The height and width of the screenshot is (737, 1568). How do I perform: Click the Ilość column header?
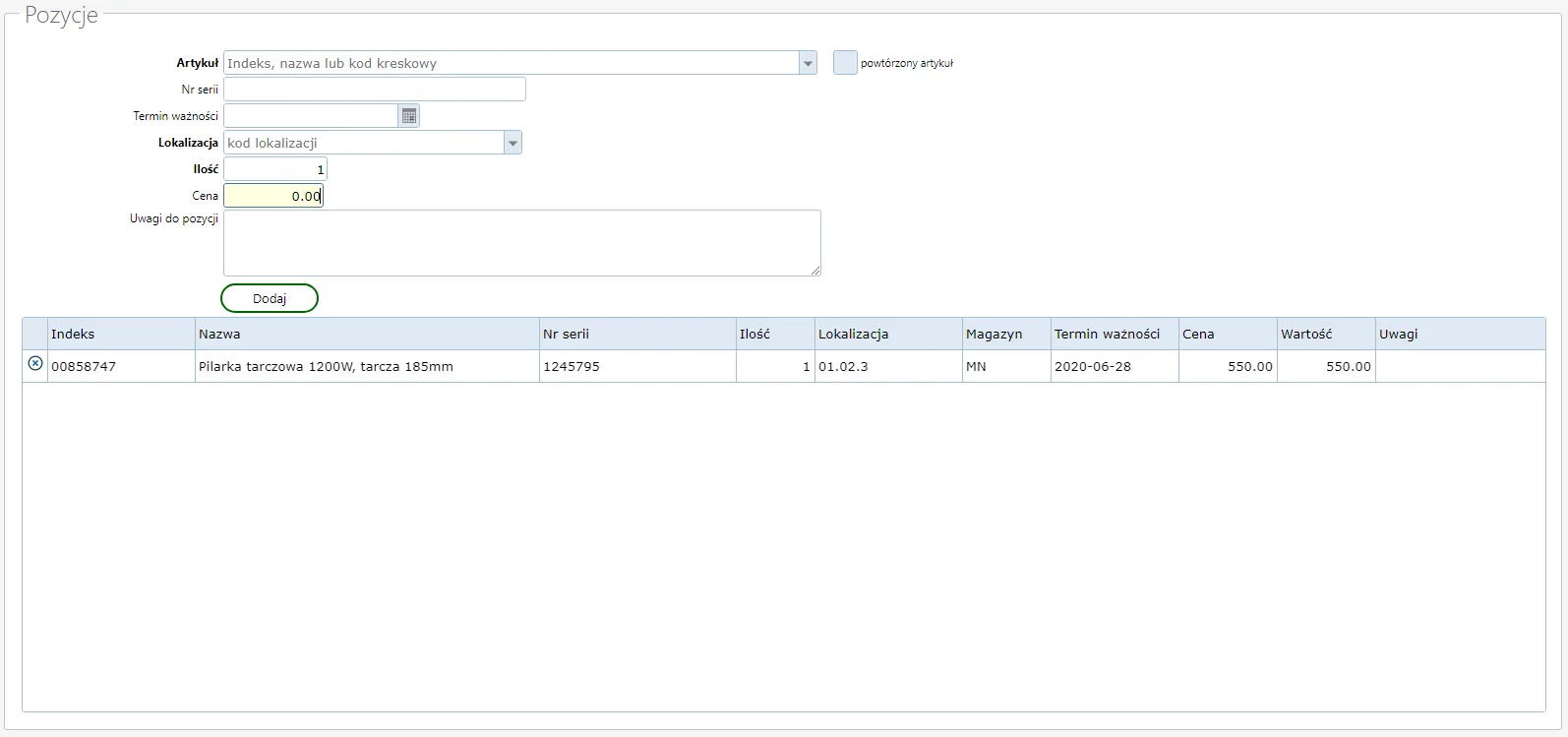point(775,334)
